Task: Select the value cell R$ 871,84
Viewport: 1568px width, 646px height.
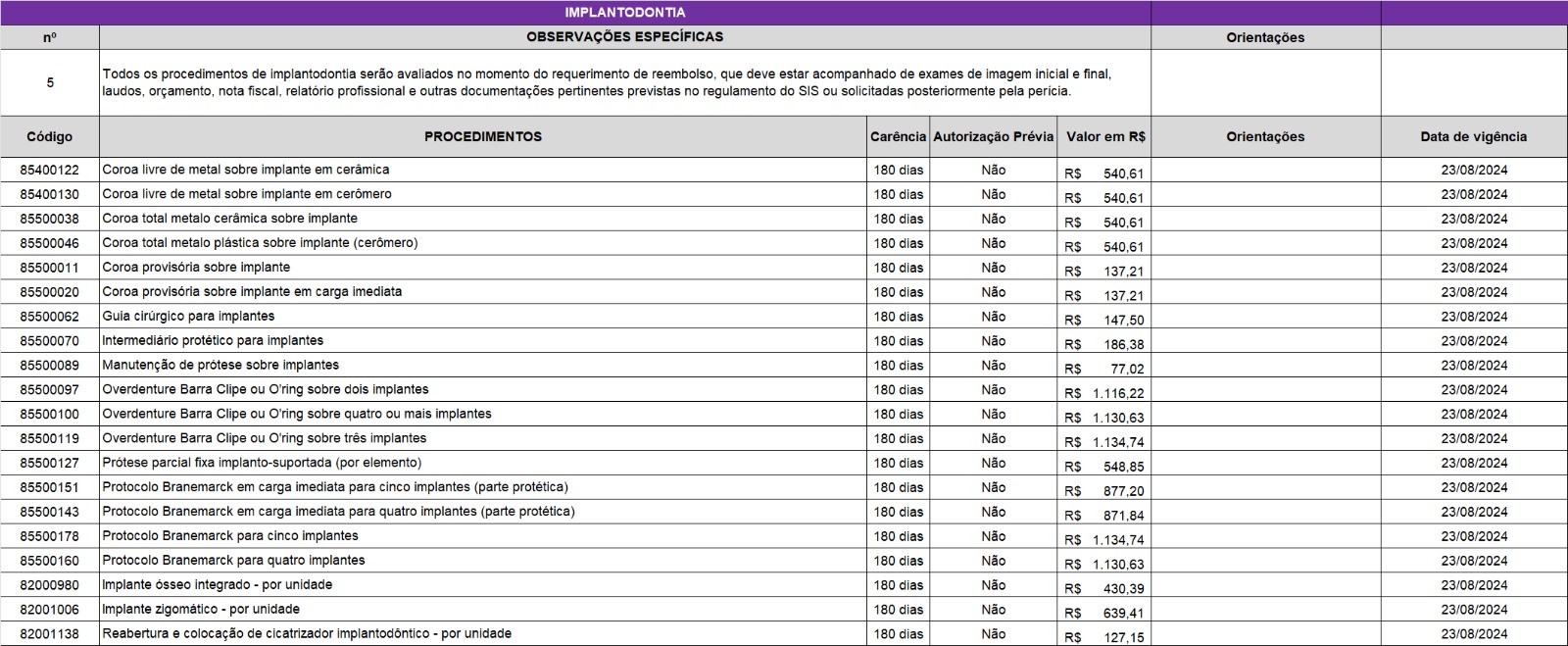Action: point(1105,515)
